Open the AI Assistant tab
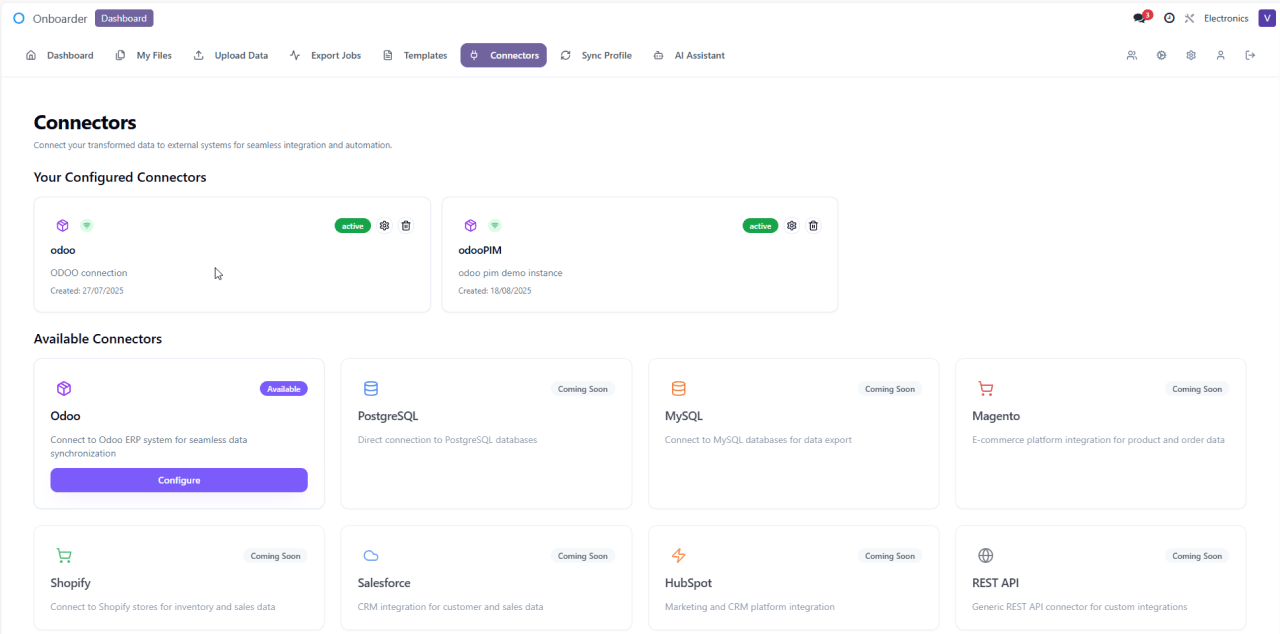The height and width of the screenshot is (634, 1280). (x=689, y=56)
